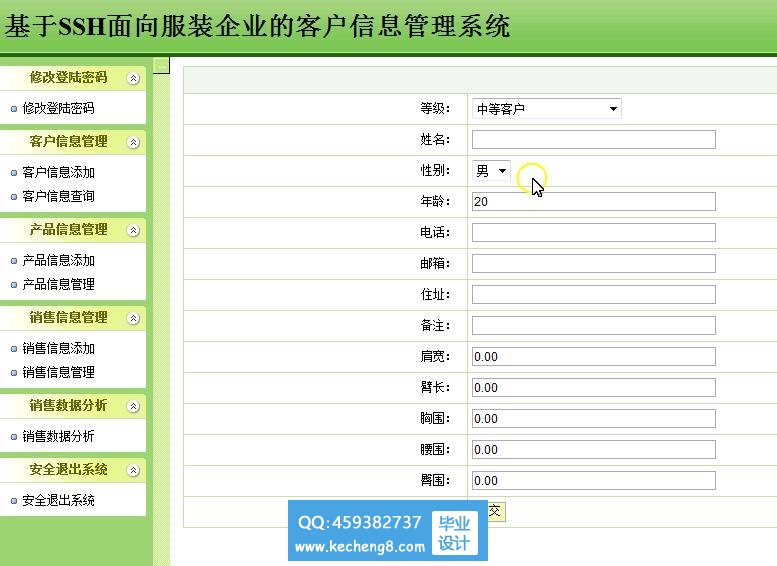This screenshot has height=566, width=777.
Task: Click the 修改登陆密码 section header
Action: tap(73, 78)
